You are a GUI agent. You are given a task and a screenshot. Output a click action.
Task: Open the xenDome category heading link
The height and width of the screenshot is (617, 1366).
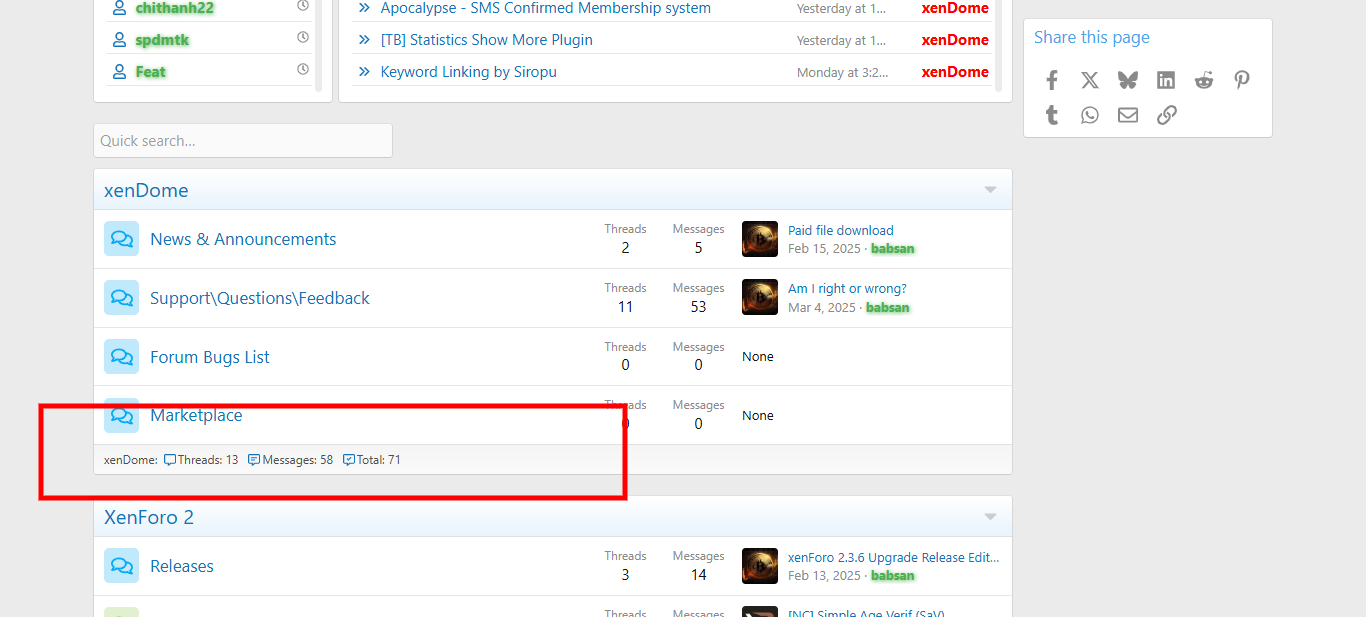tap(146, 190)
